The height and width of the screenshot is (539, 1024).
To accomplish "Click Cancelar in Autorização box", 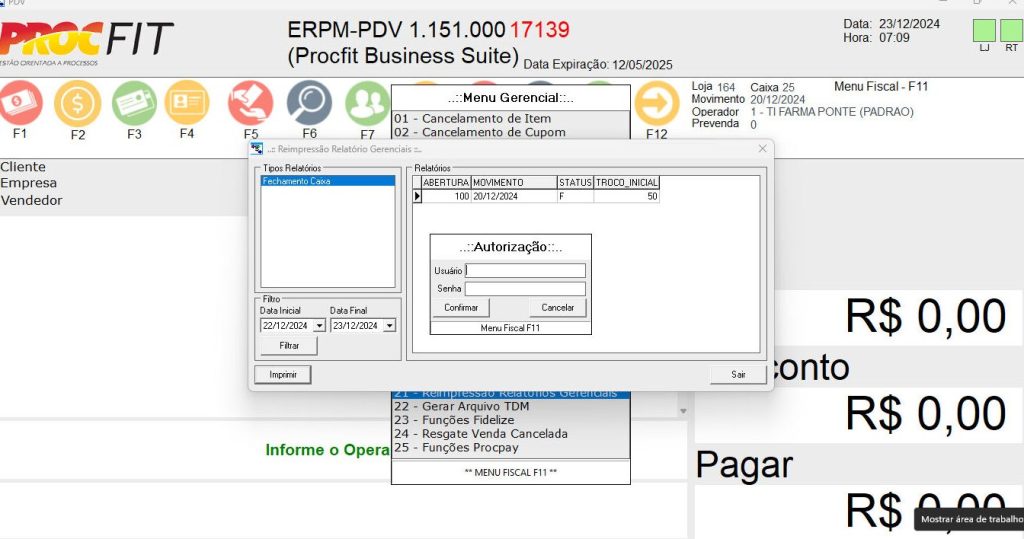I will pyautogui.click(x=558, y=308).
